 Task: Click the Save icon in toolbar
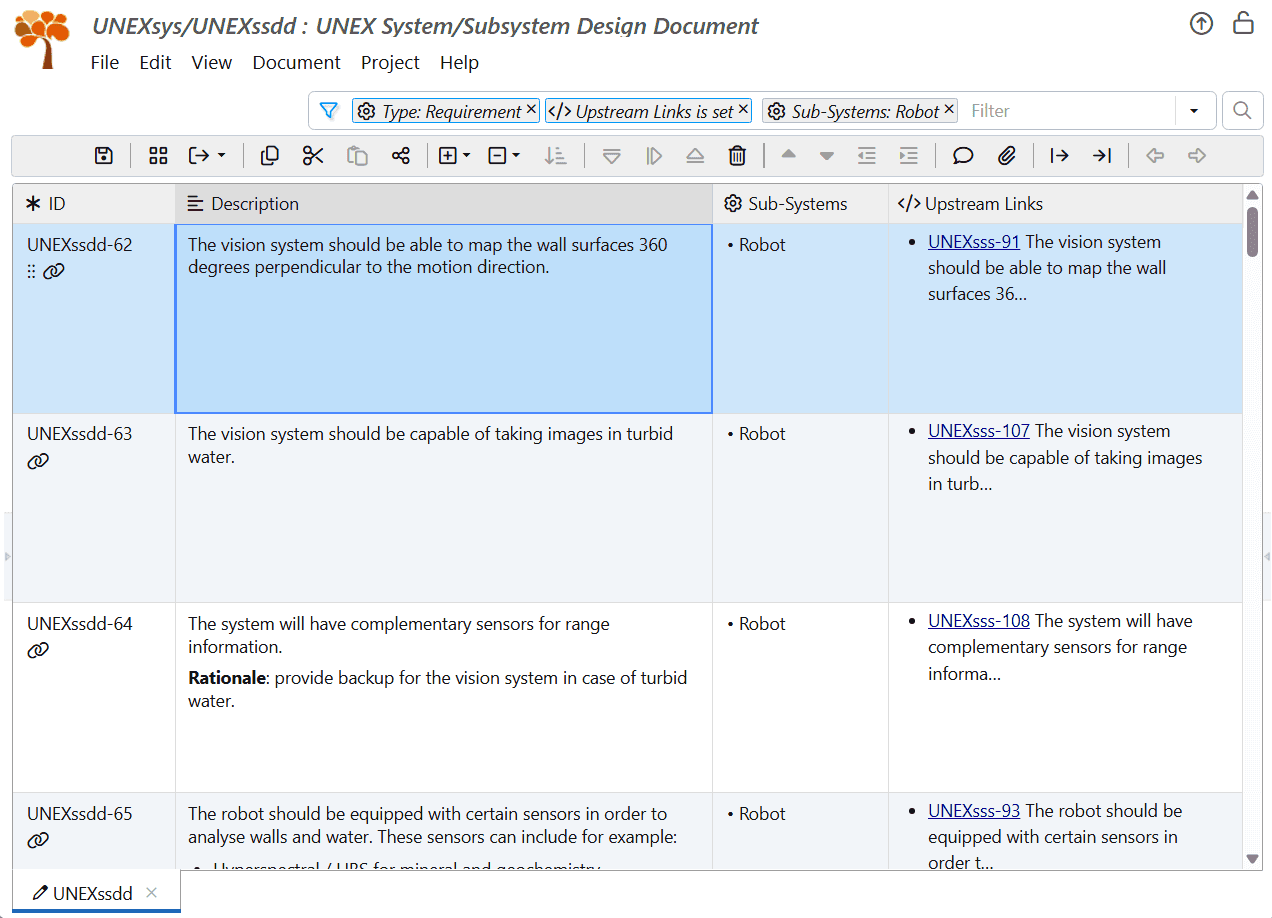tap(104, 155)
